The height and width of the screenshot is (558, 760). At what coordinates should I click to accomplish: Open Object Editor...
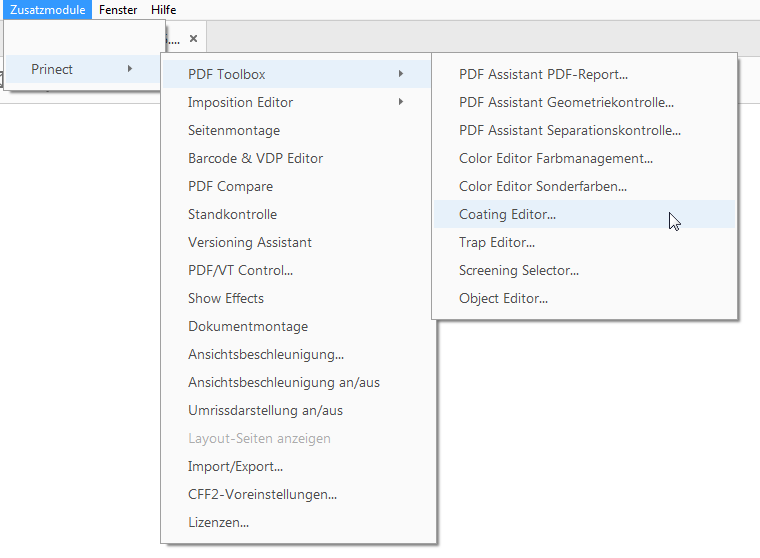(584, 299)
